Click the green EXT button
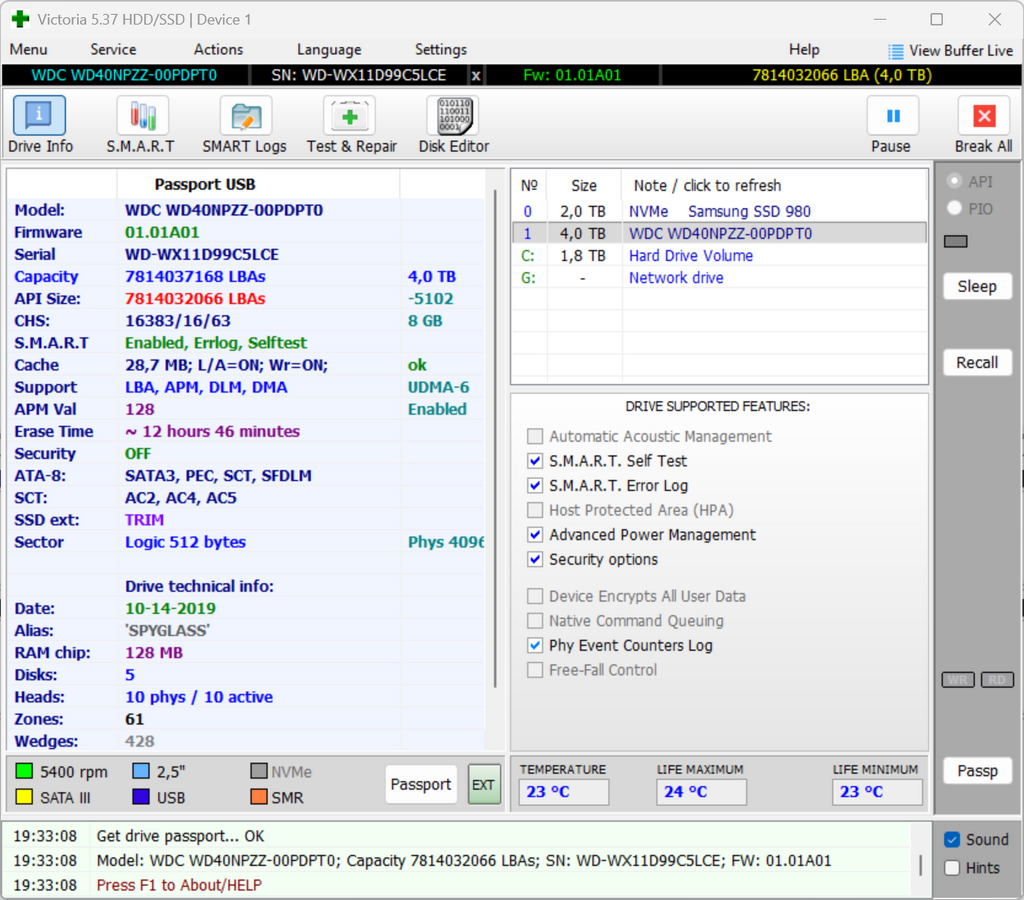The width and height of the screenshot is (1024, 900). pos(484,784)
